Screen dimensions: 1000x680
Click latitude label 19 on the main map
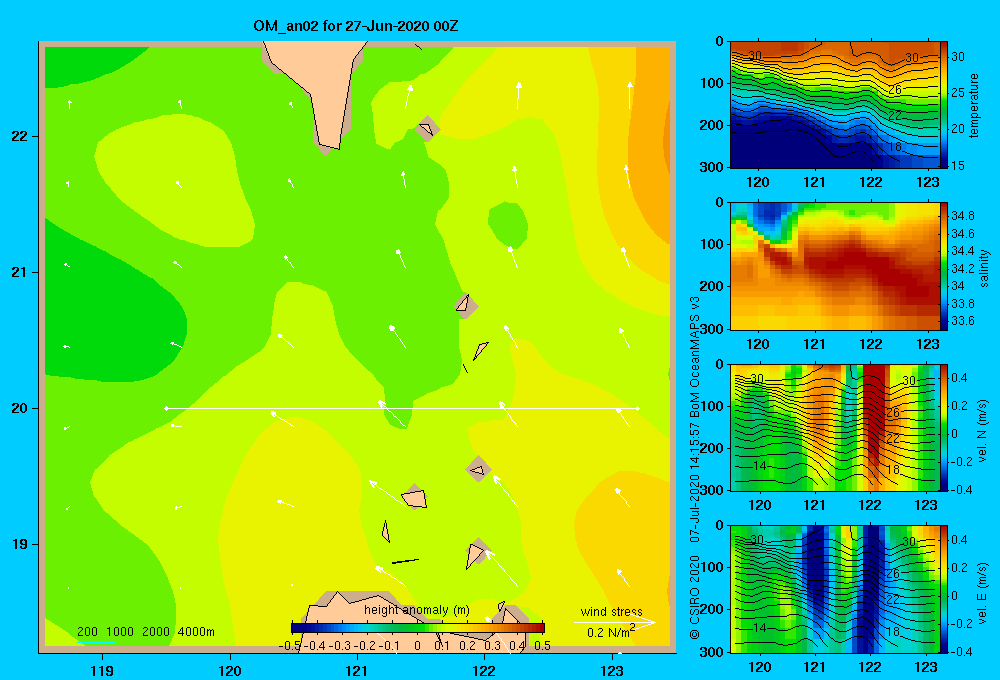click(20, 544)
